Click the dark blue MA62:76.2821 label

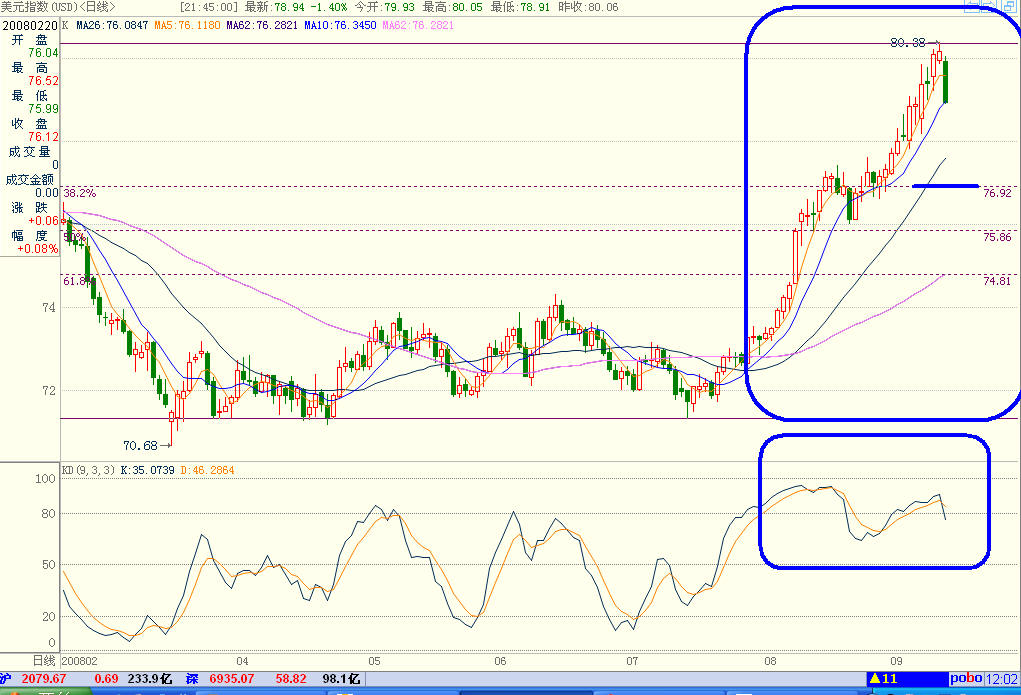(x=262, y=25)
